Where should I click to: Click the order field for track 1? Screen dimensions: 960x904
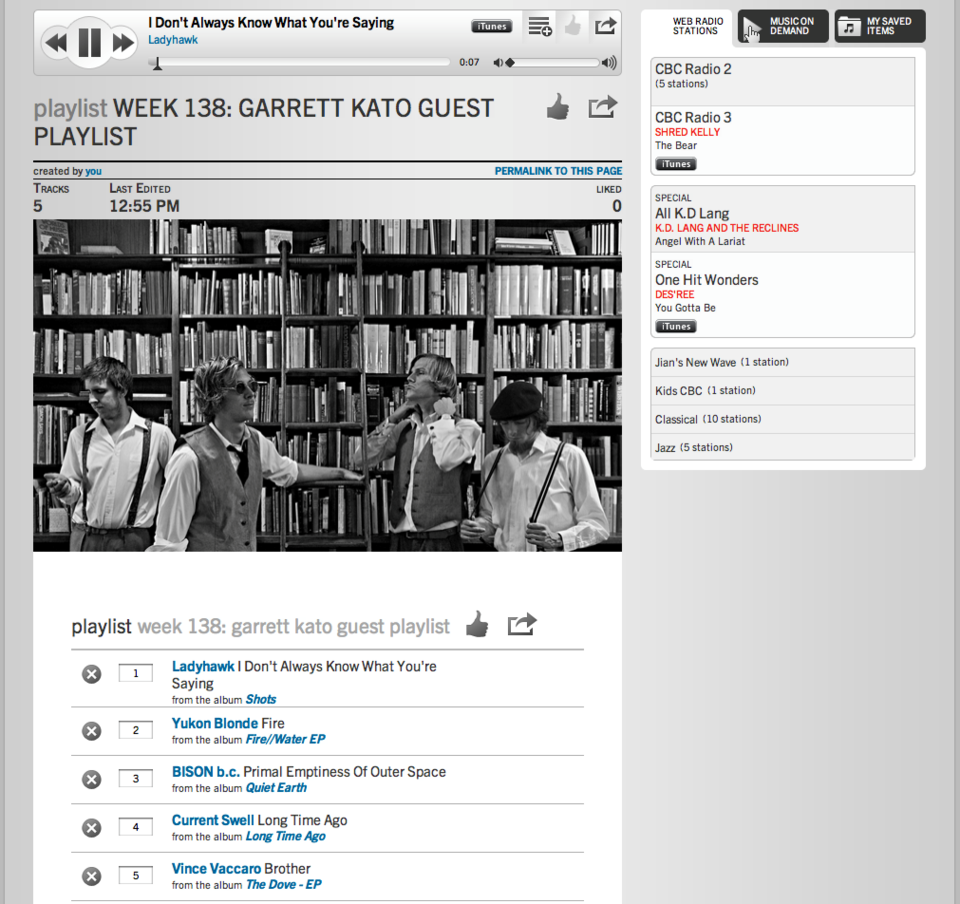click(136, 673)
